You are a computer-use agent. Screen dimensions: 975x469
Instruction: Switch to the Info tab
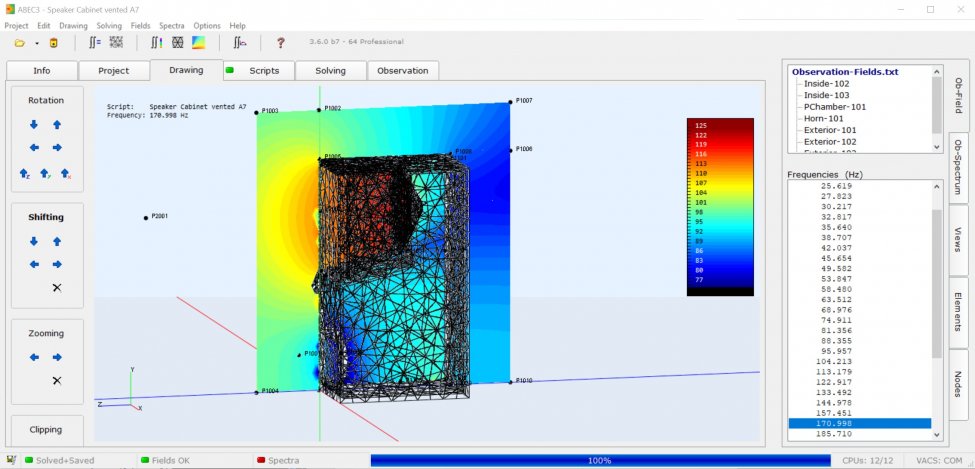point(42,70)
